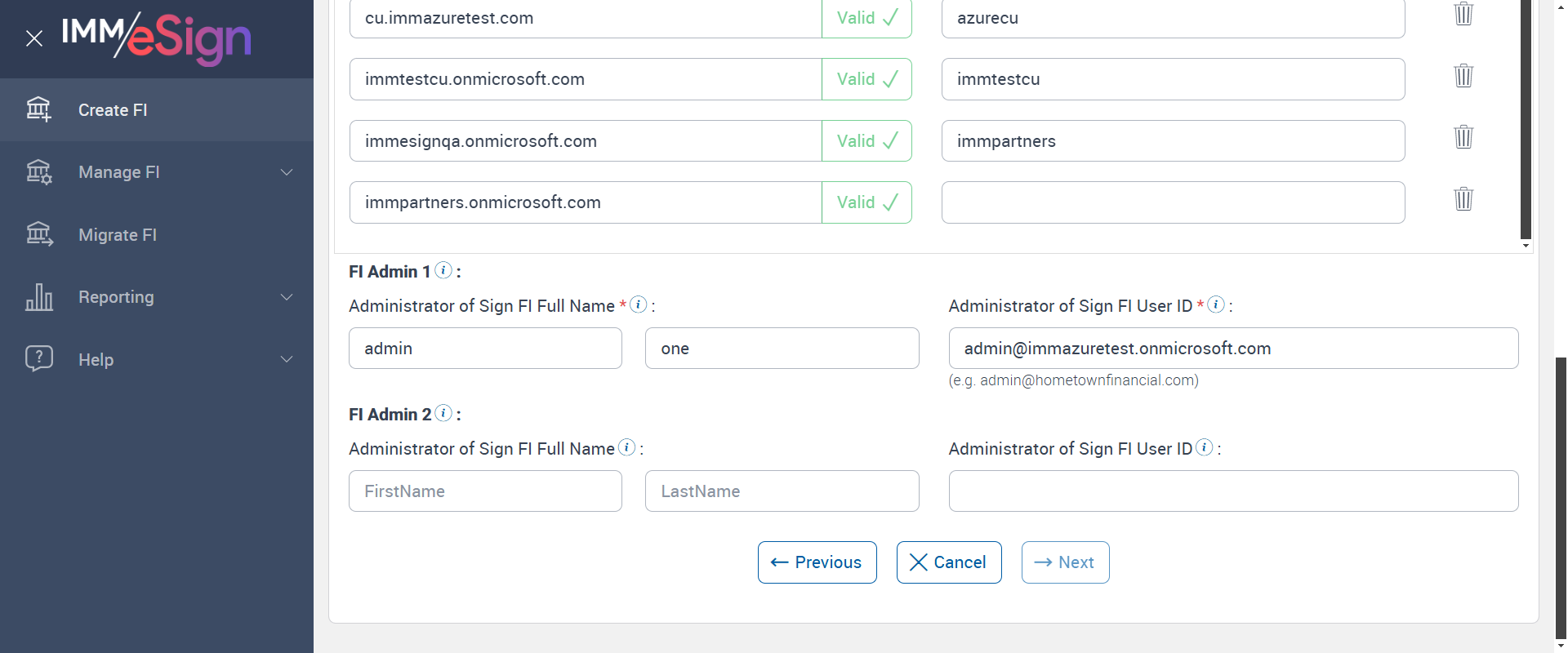Expand the Reporting submenu chevron
The height and width of the screenshot is (653, 1568).
click(x=287, y=297)
